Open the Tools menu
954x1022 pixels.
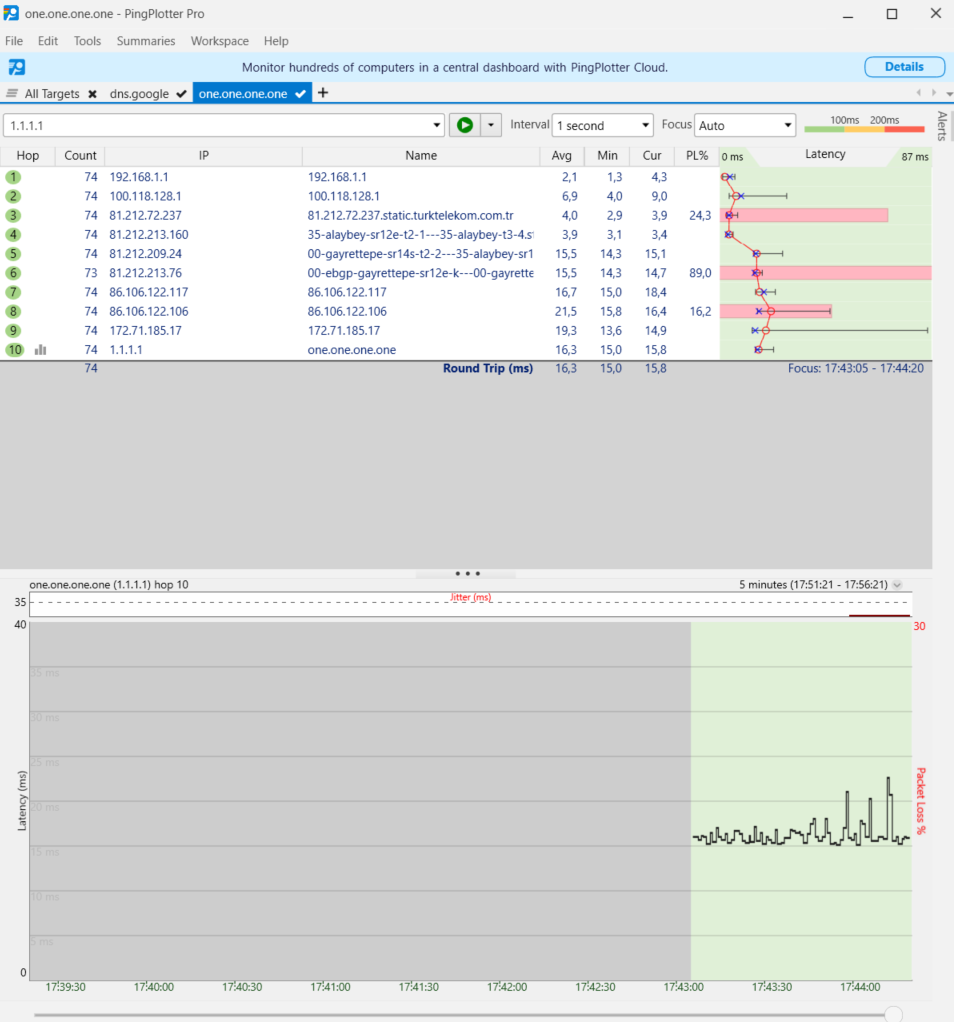point(87,41)
